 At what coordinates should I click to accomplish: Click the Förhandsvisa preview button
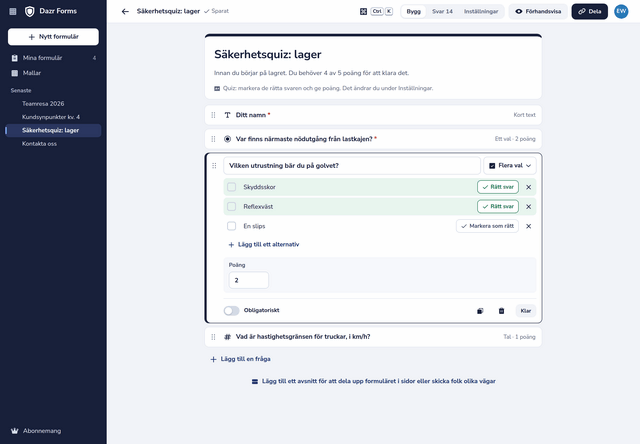tap(538, 11)
